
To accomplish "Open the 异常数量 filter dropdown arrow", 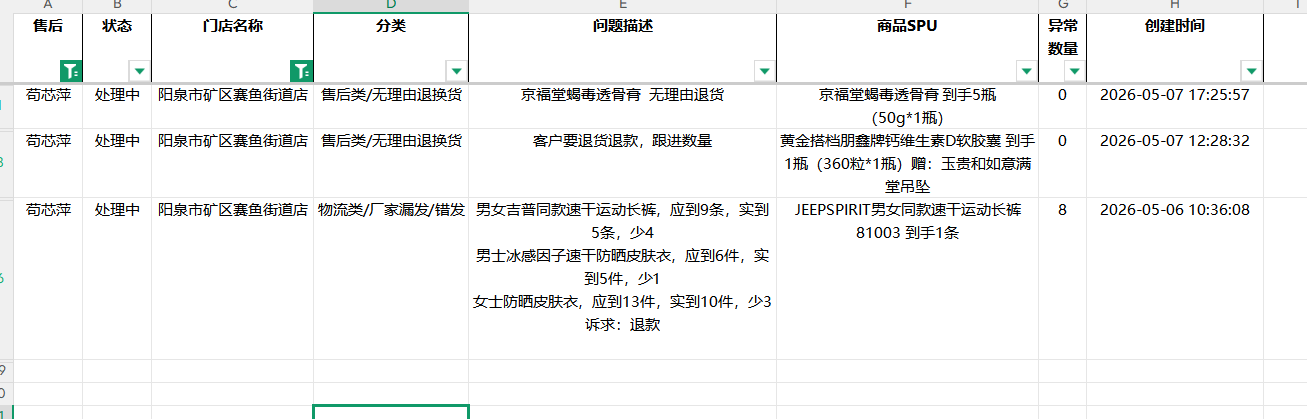I will click(1073, 70).
